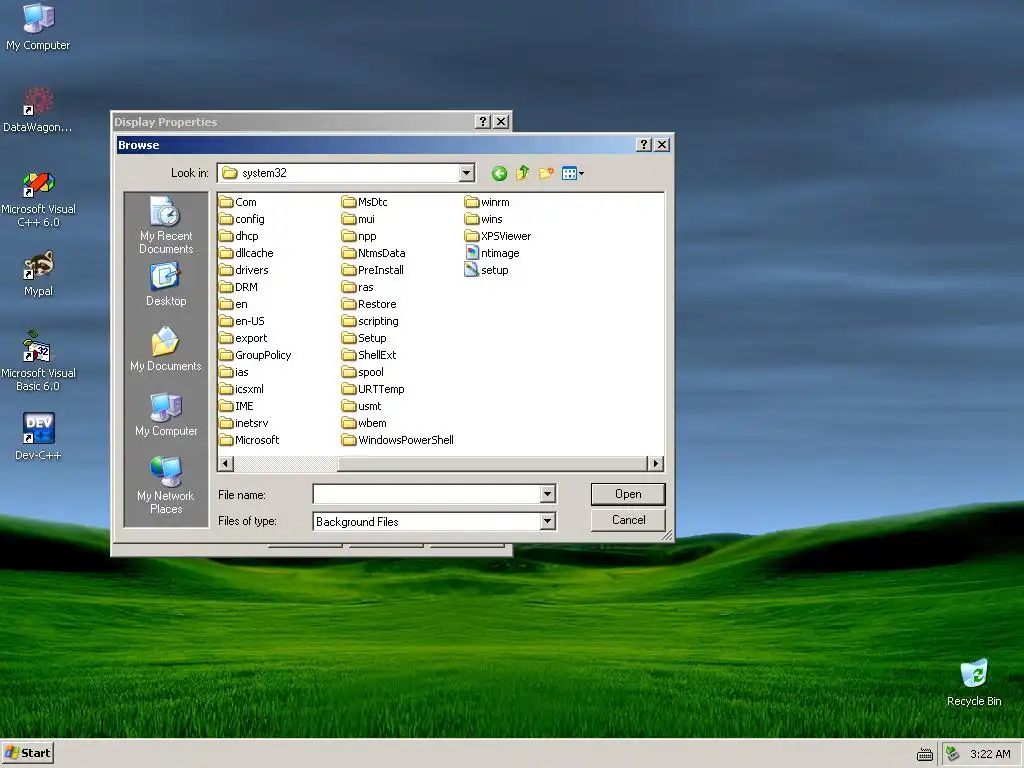Image resolution: width=1024 pixels, height=768 pixels.
Task: Click the 3:22 AM clock
Action: point(990,754)
